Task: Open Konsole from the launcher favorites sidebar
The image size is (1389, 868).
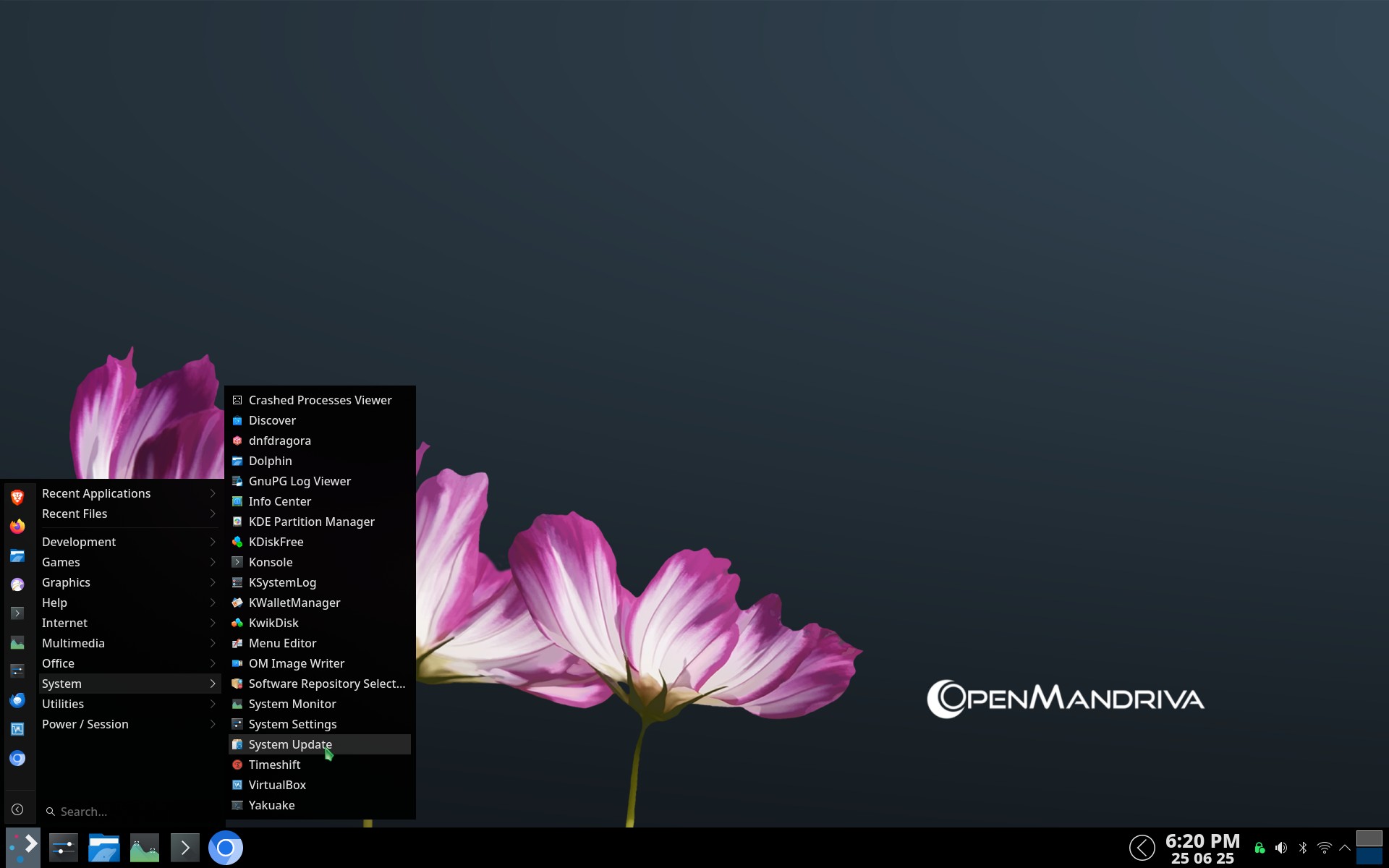Action: point(17,613)
